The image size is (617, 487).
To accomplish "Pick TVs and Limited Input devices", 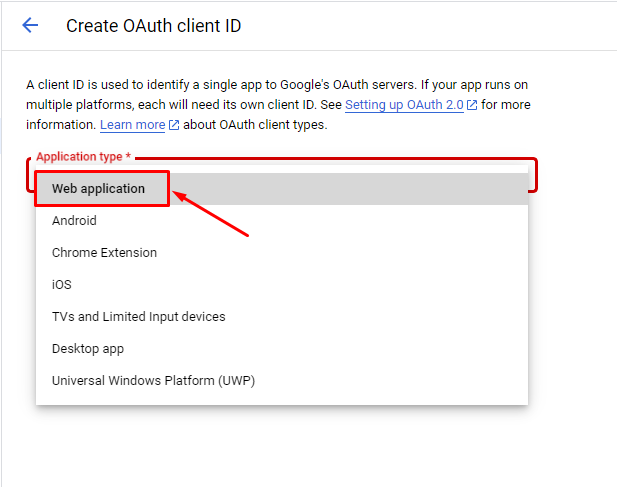I will (282, 317).
